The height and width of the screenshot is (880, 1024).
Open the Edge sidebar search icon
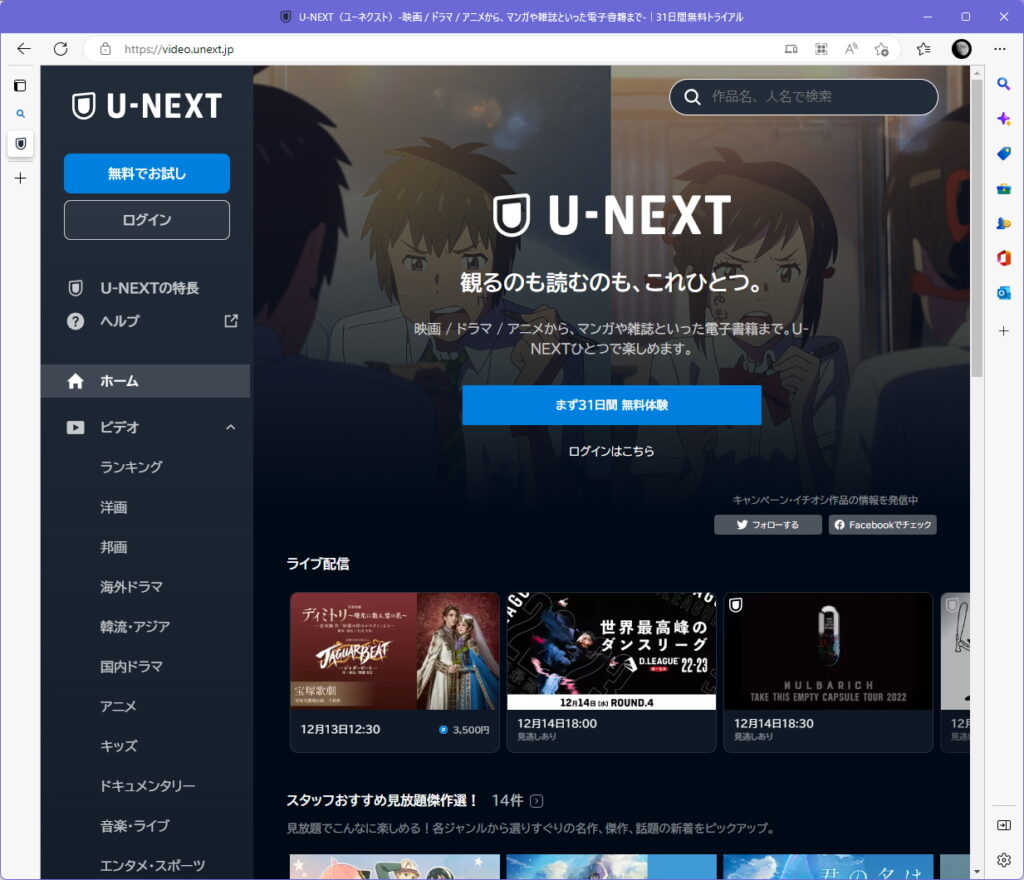[x=1004, y=84]
